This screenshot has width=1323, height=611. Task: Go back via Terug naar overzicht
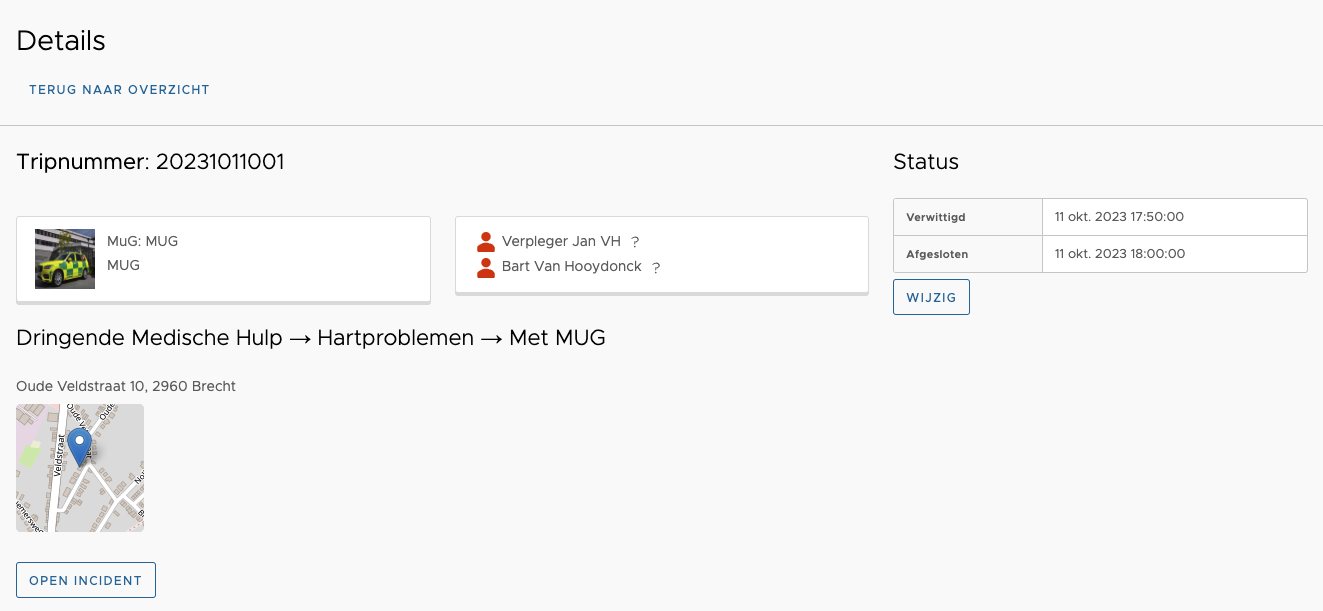(x=119, y=90)
